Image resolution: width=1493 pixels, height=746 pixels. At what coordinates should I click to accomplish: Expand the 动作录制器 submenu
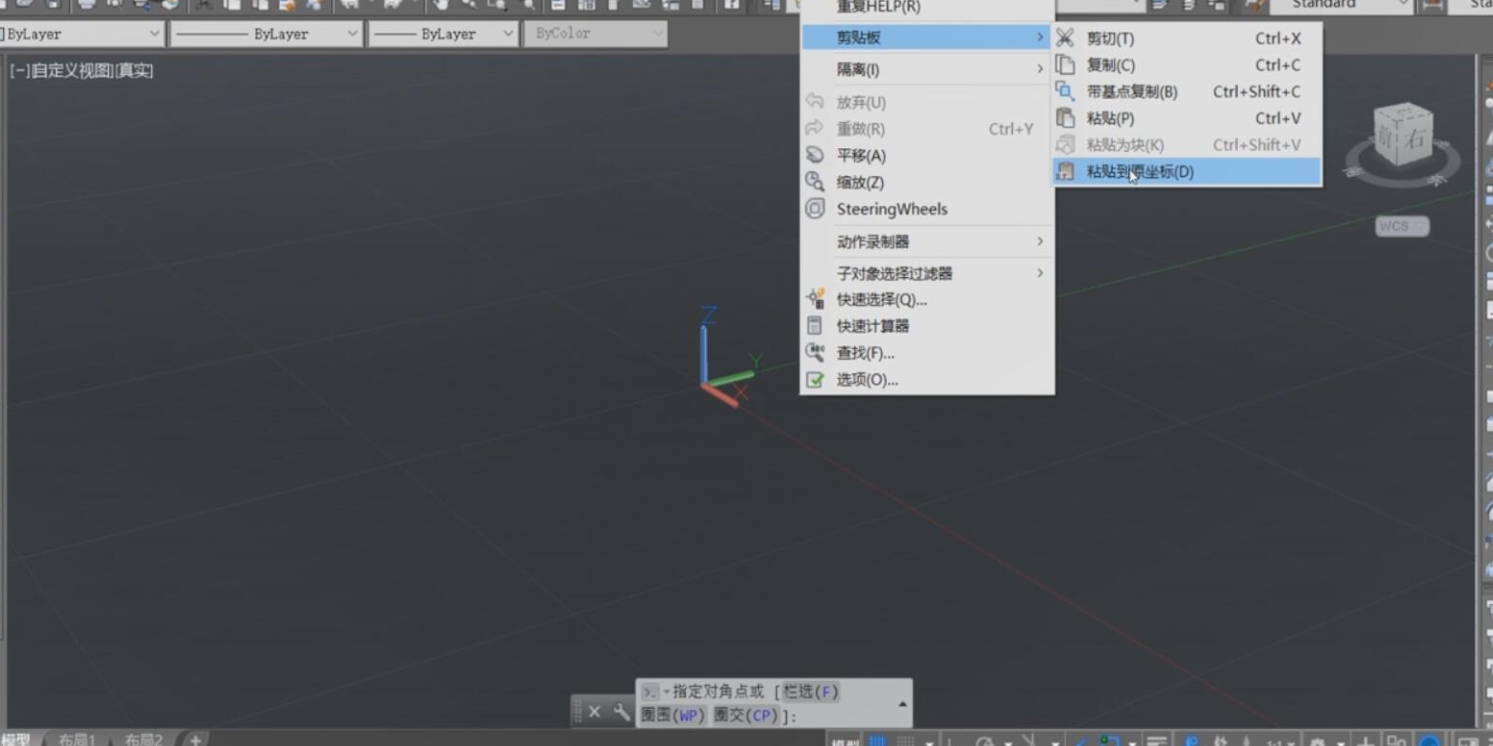pos(927,241)
